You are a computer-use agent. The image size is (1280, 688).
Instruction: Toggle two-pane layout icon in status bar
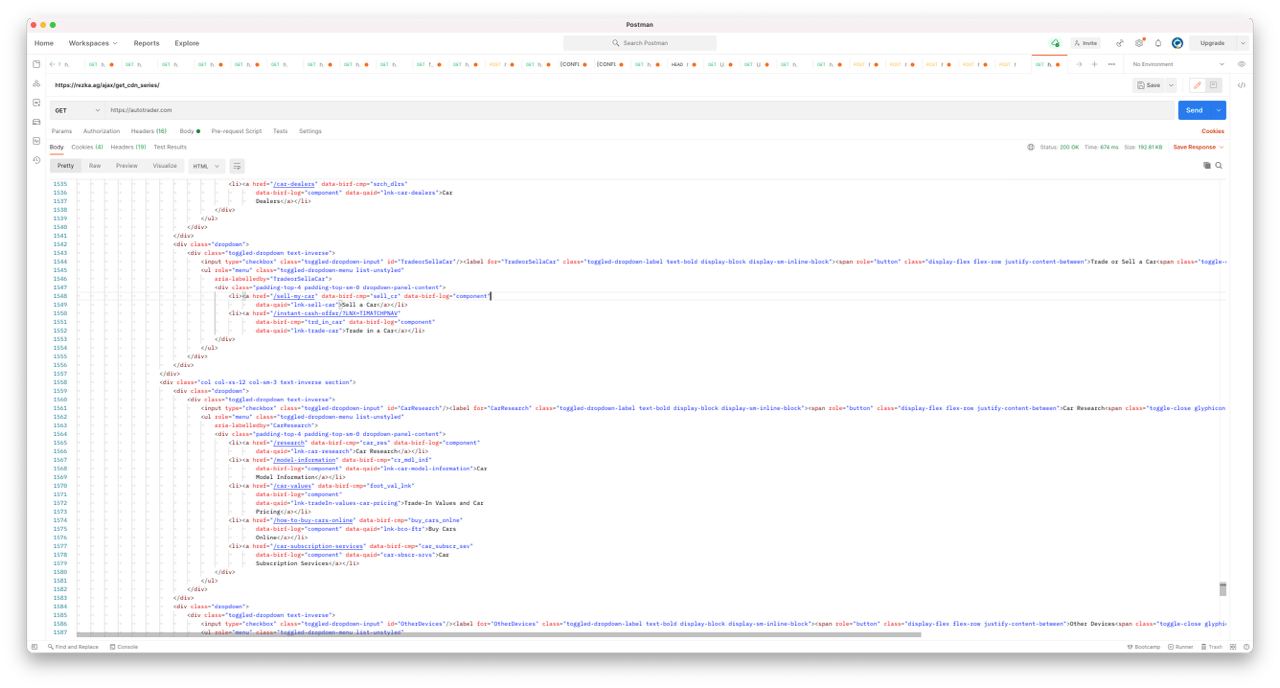[x=1233, y=647]
